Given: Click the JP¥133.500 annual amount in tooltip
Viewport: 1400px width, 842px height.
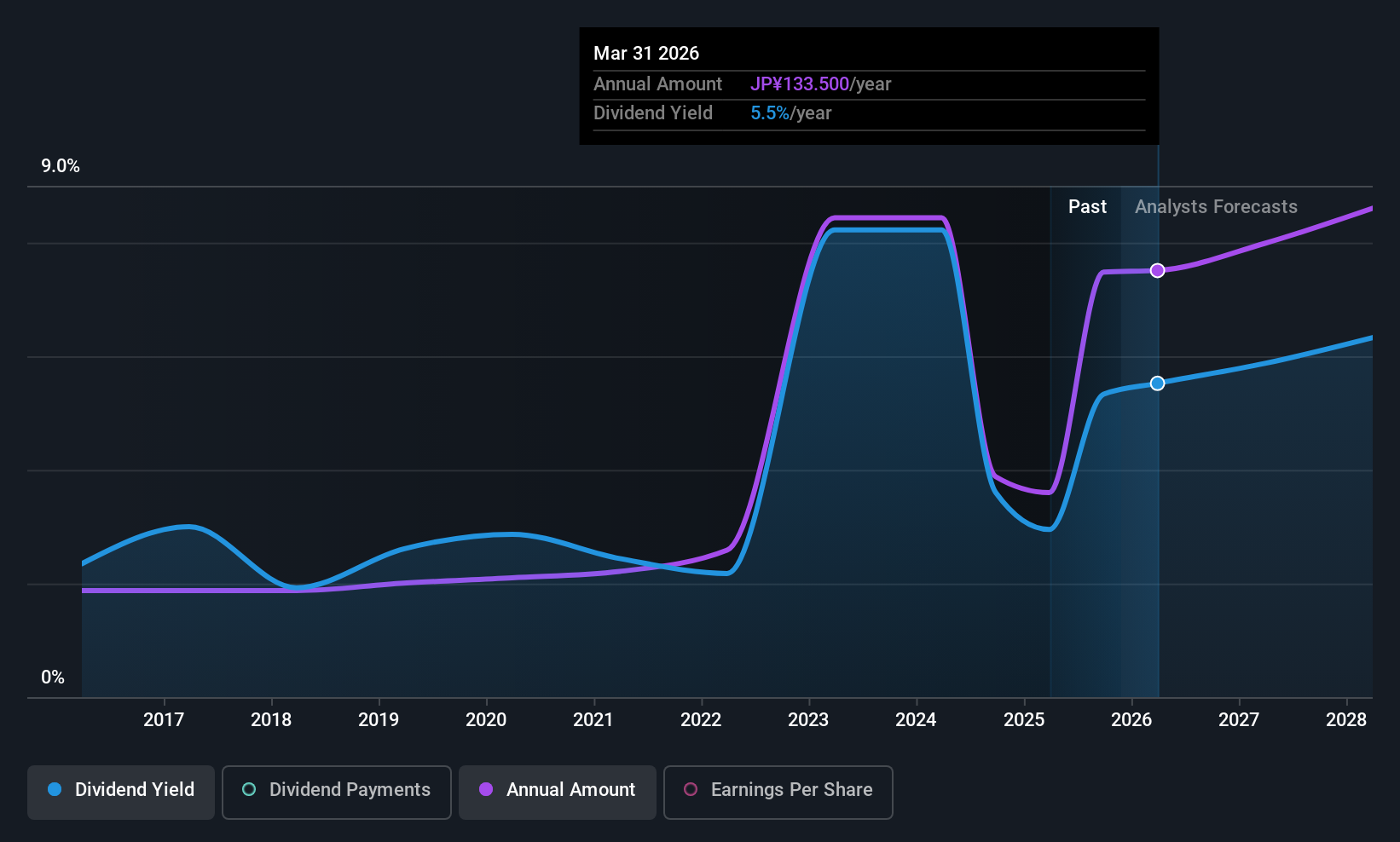Looking at the screenshot, I should point(800,84).
